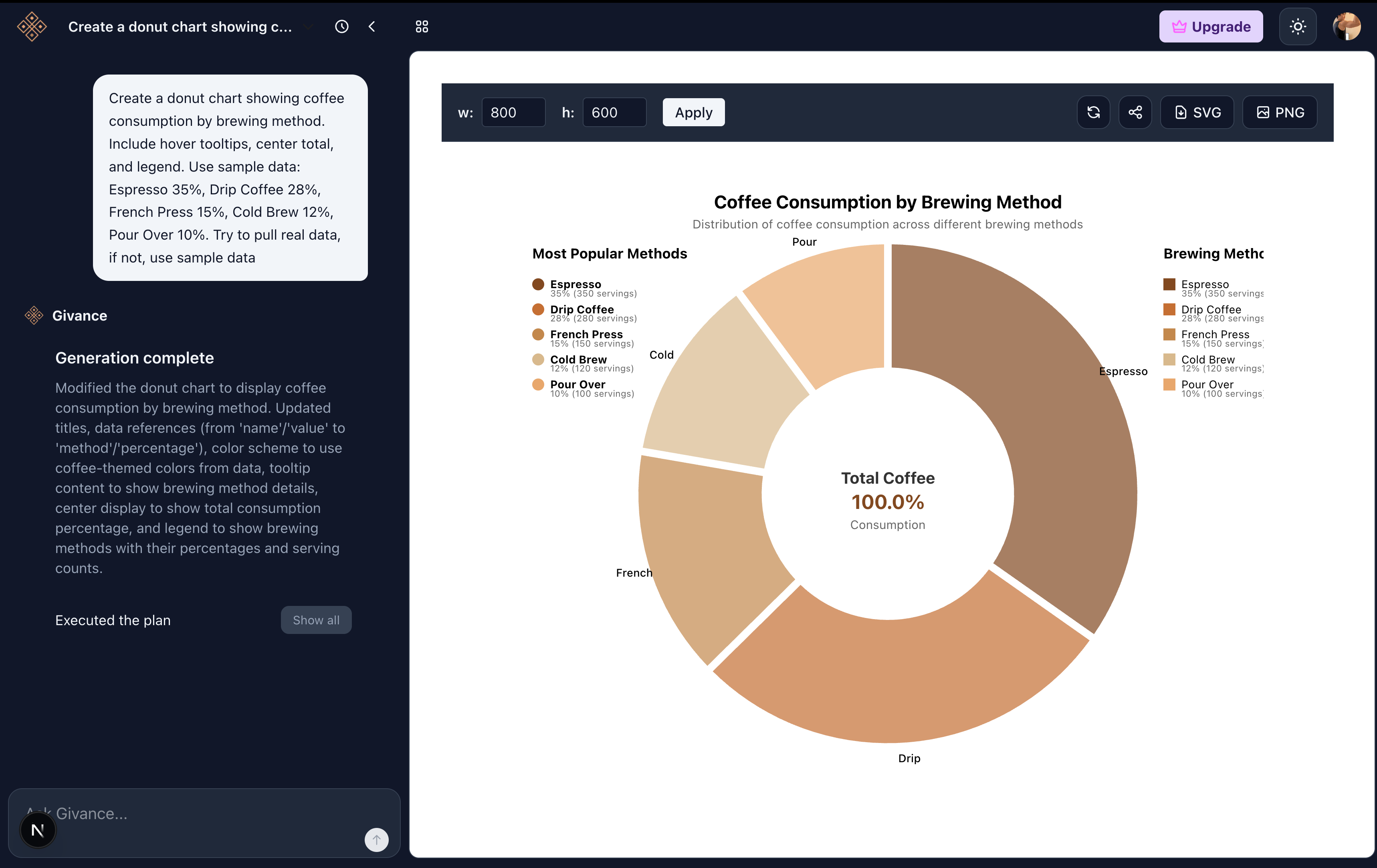Click the share icon in the chart toolbar
The image size is (1377, 868).
1135,113
